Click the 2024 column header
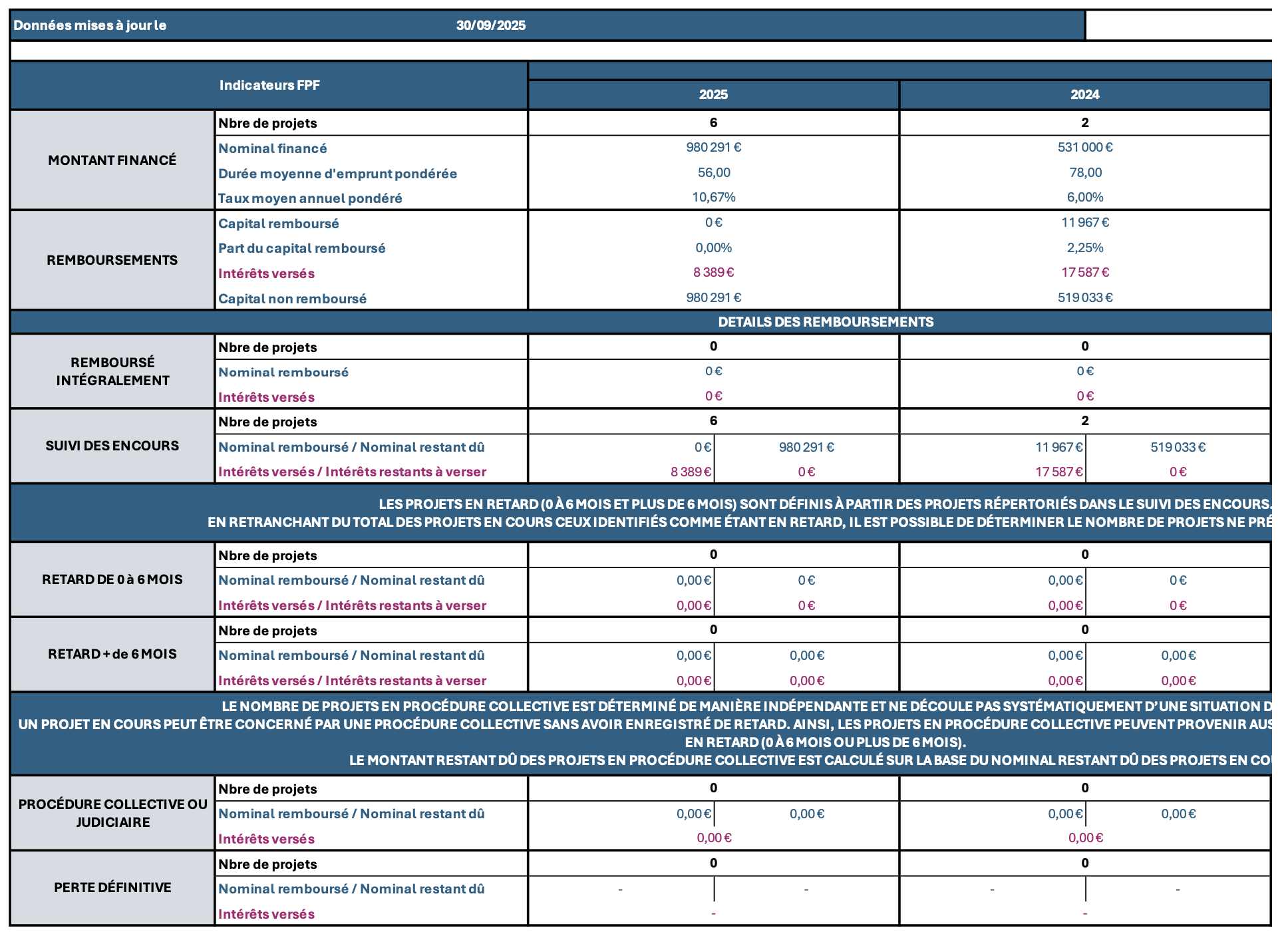 [1084, 94]
